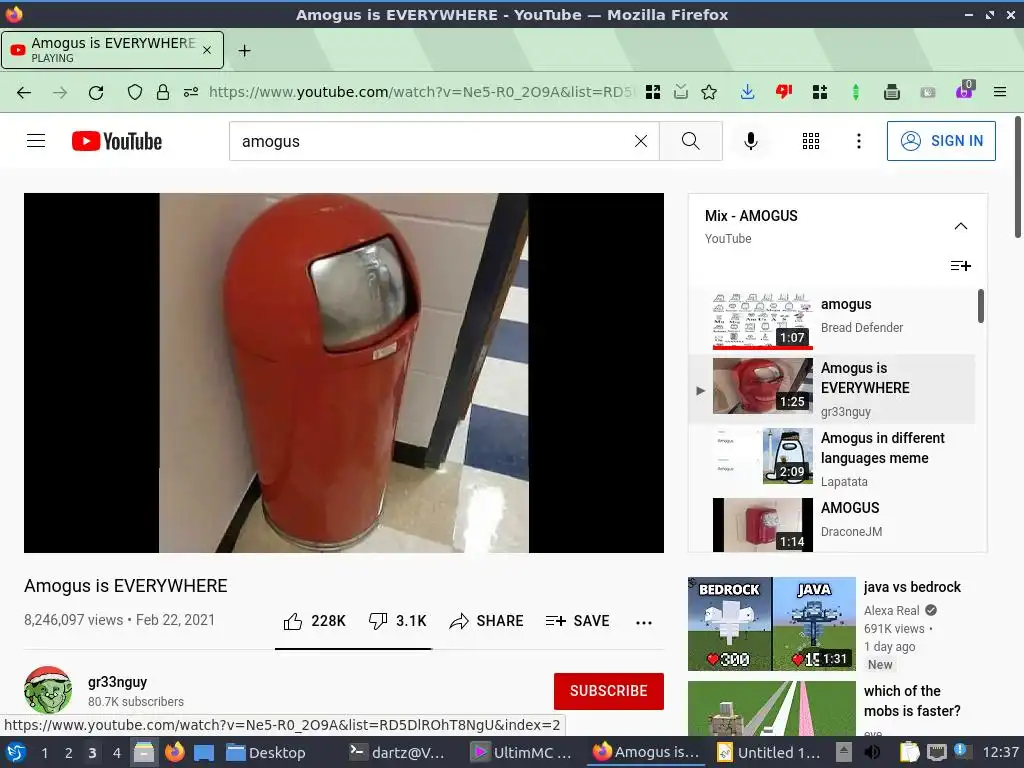Click the red thumbs-down extension icon
Image resolution: width=1024 pixels, height=768 pixels.
784,92
